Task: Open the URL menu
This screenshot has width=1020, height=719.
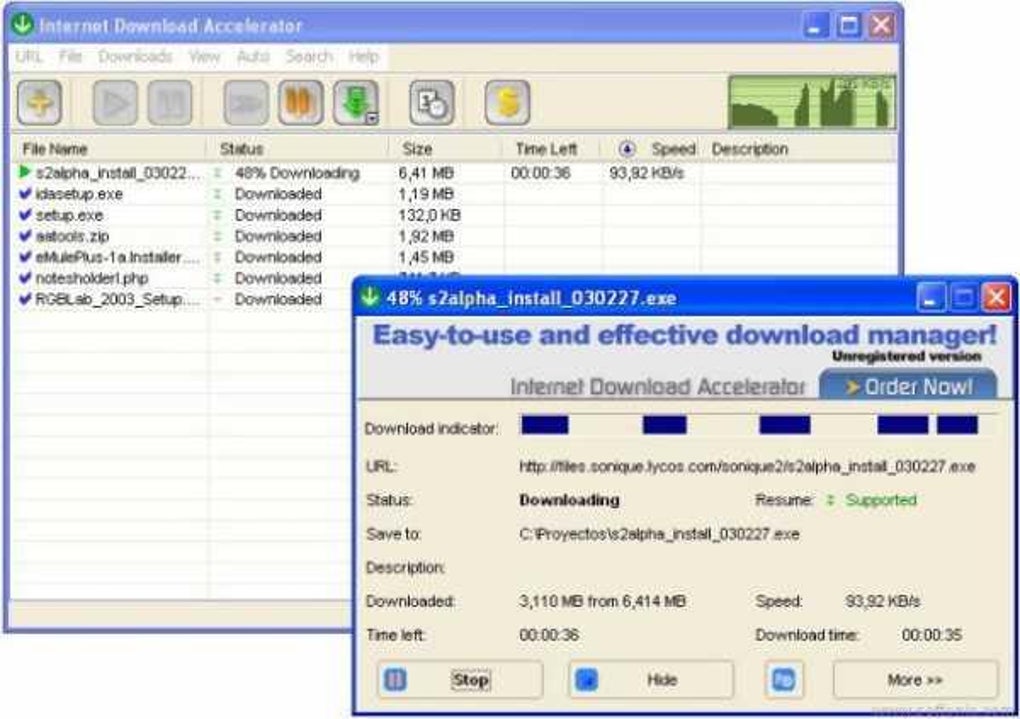Action: [29, 57]
